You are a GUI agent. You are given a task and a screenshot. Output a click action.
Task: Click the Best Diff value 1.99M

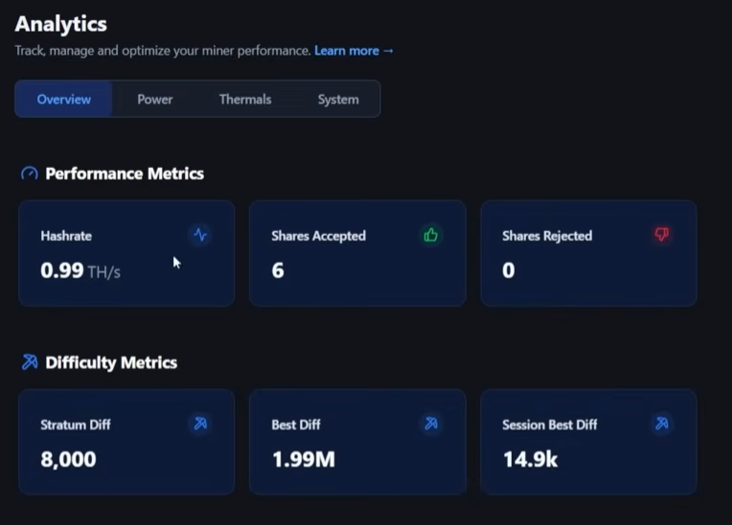pyautogui.click(x=303, y=459)
